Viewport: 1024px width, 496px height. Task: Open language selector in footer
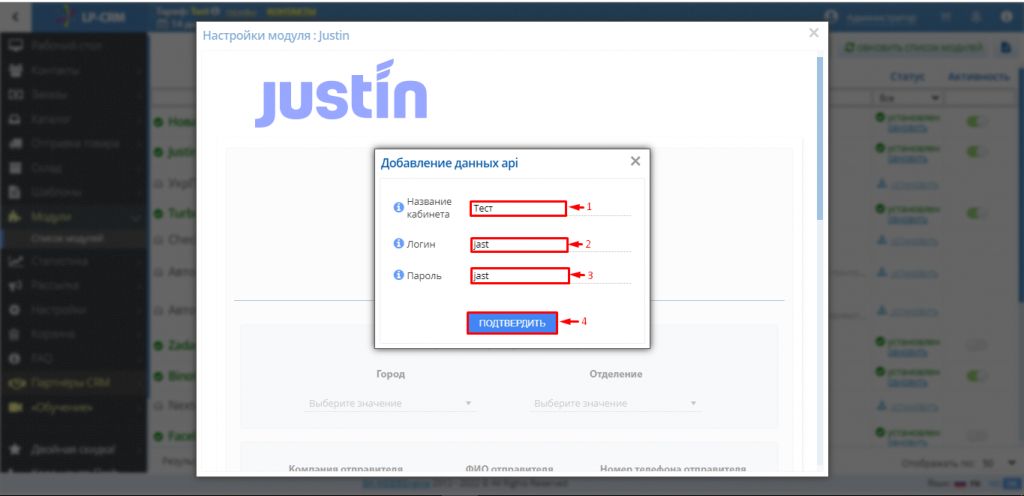tap(970, 483)
